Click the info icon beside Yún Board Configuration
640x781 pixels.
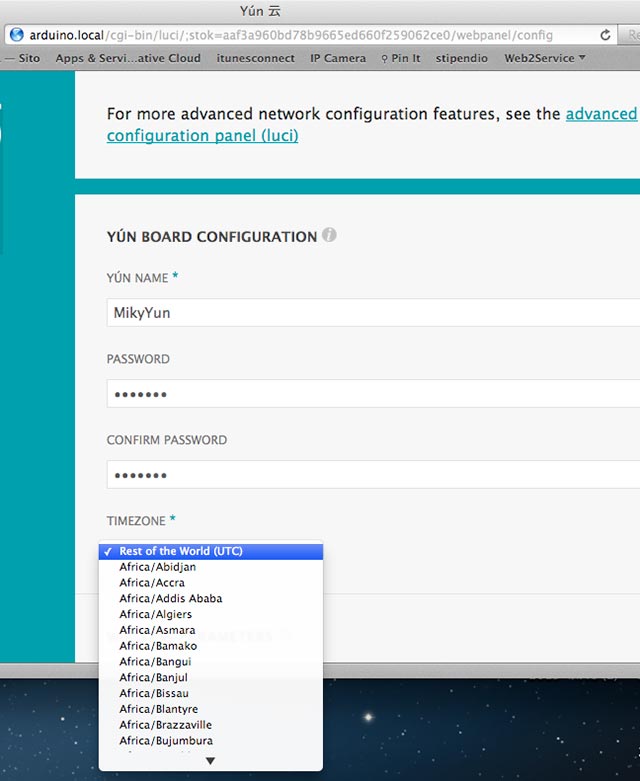pos(330,236)
